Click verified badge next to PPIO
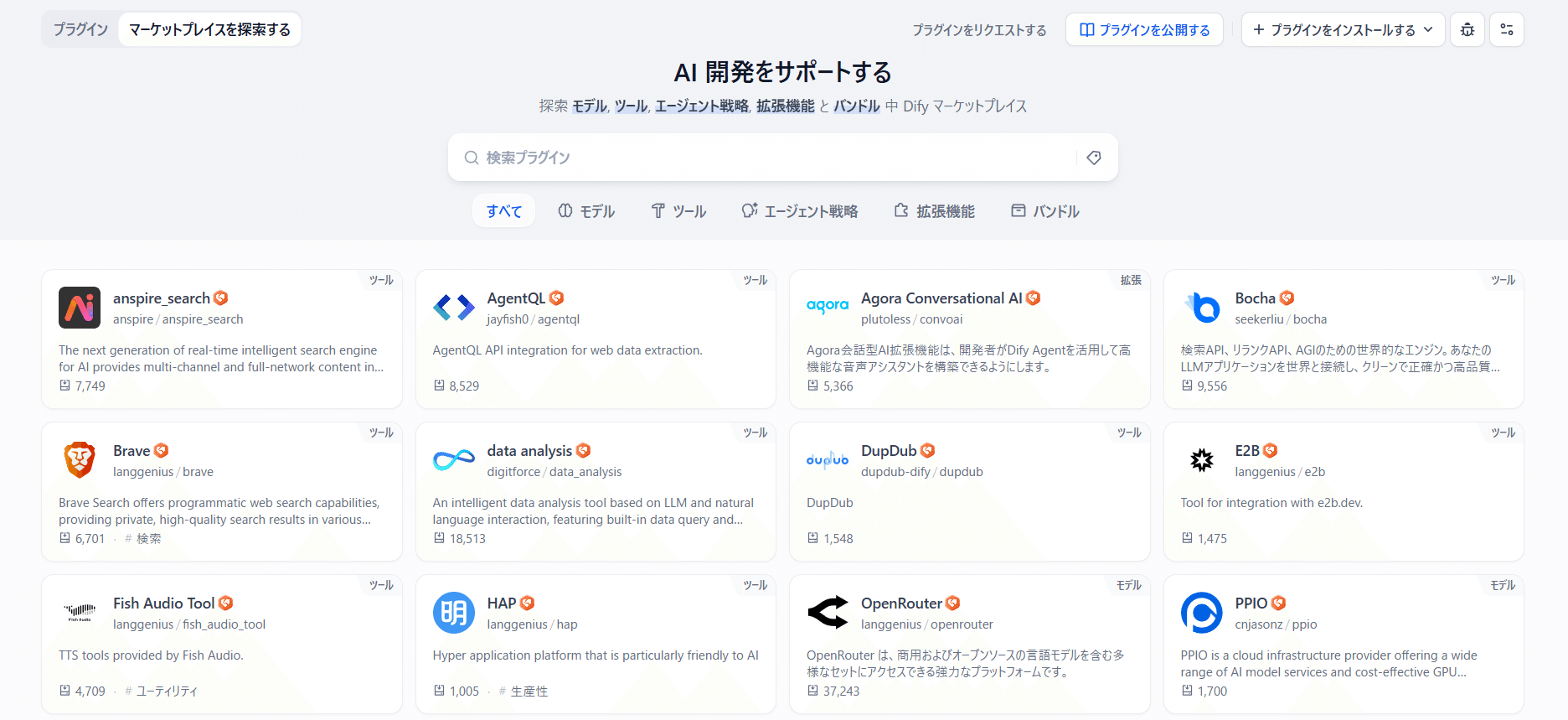1568x720 pixels. [1278, 603]
